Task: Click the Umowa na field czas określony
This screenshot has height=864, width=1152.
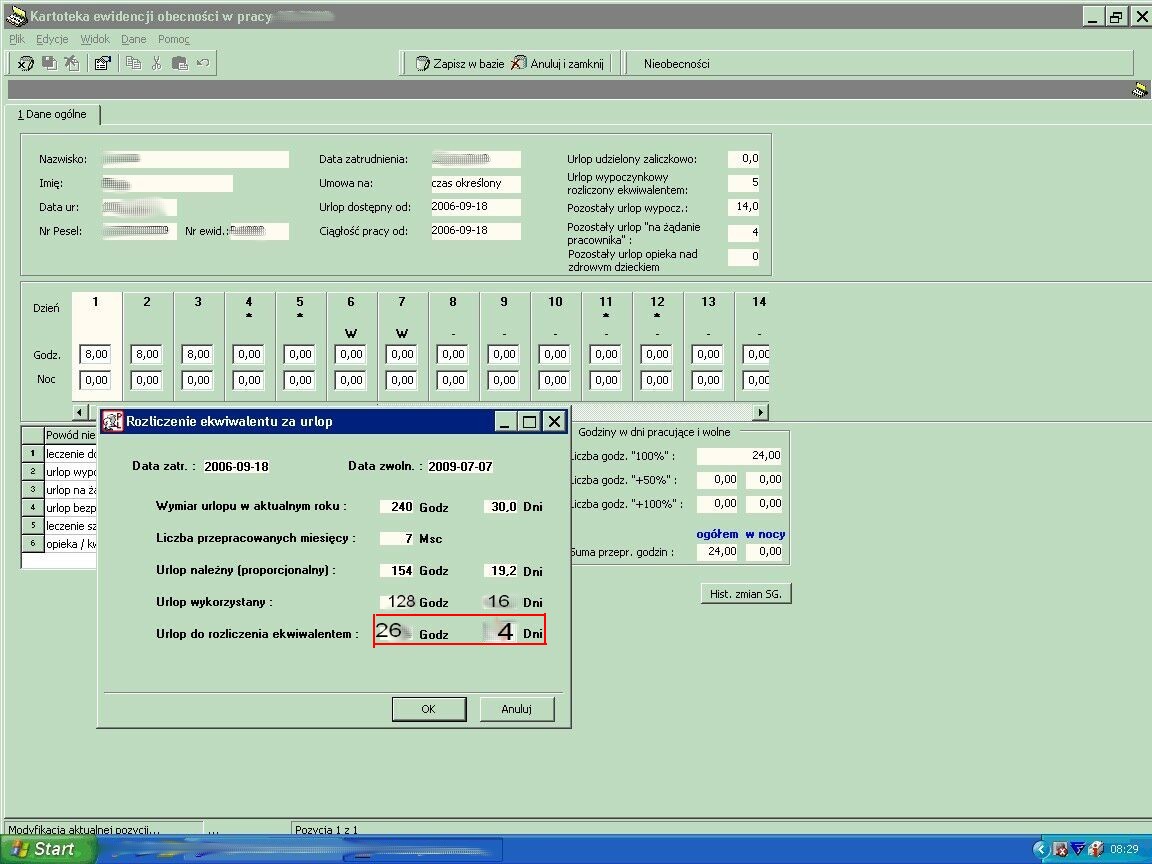Action: pos(475,183)
